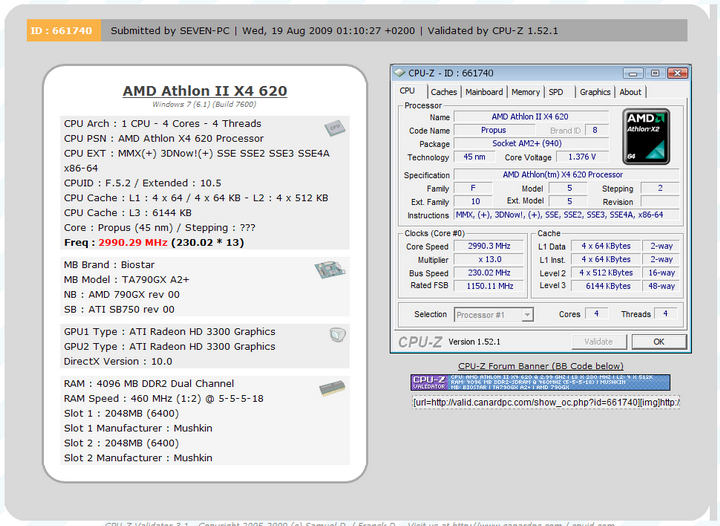Open the Graphics tab
The height and width of the screenshot is (526, 720).
point(595,92)
